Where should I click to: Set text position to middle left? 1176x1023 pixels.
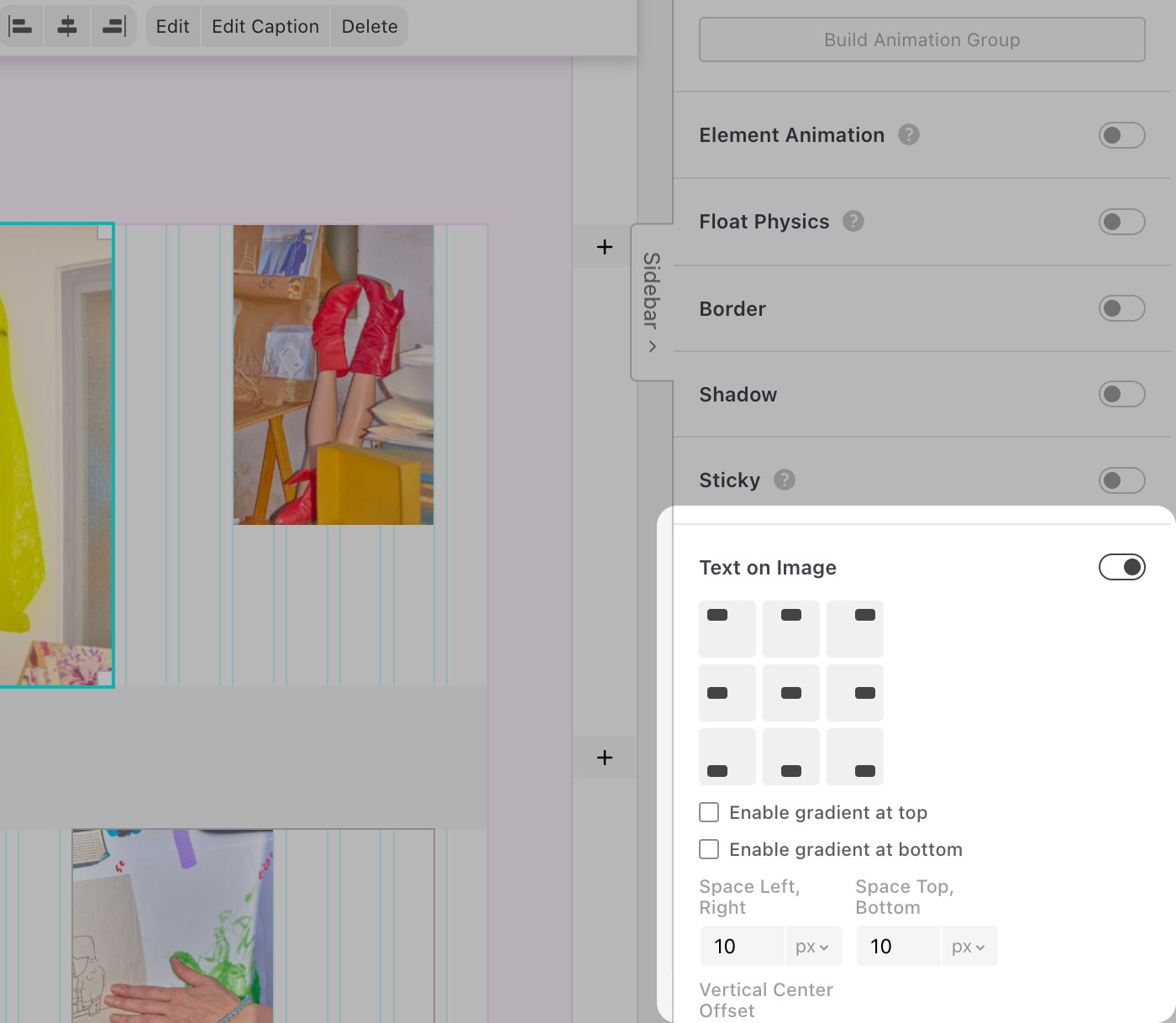tap(727, 693)
